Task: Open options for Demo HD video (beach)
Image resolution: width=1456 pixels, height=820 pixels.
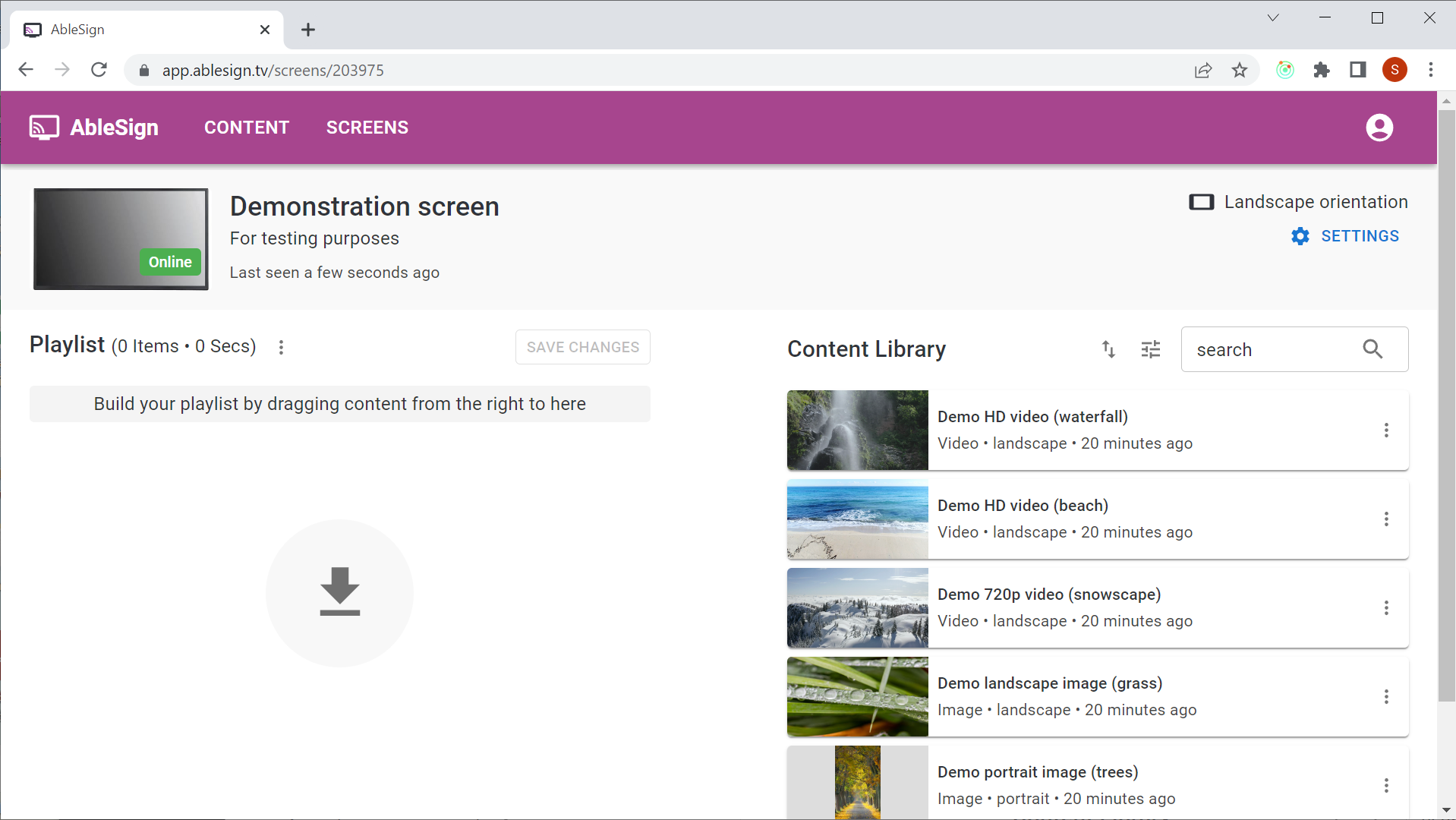Action: pos(1387,519)
